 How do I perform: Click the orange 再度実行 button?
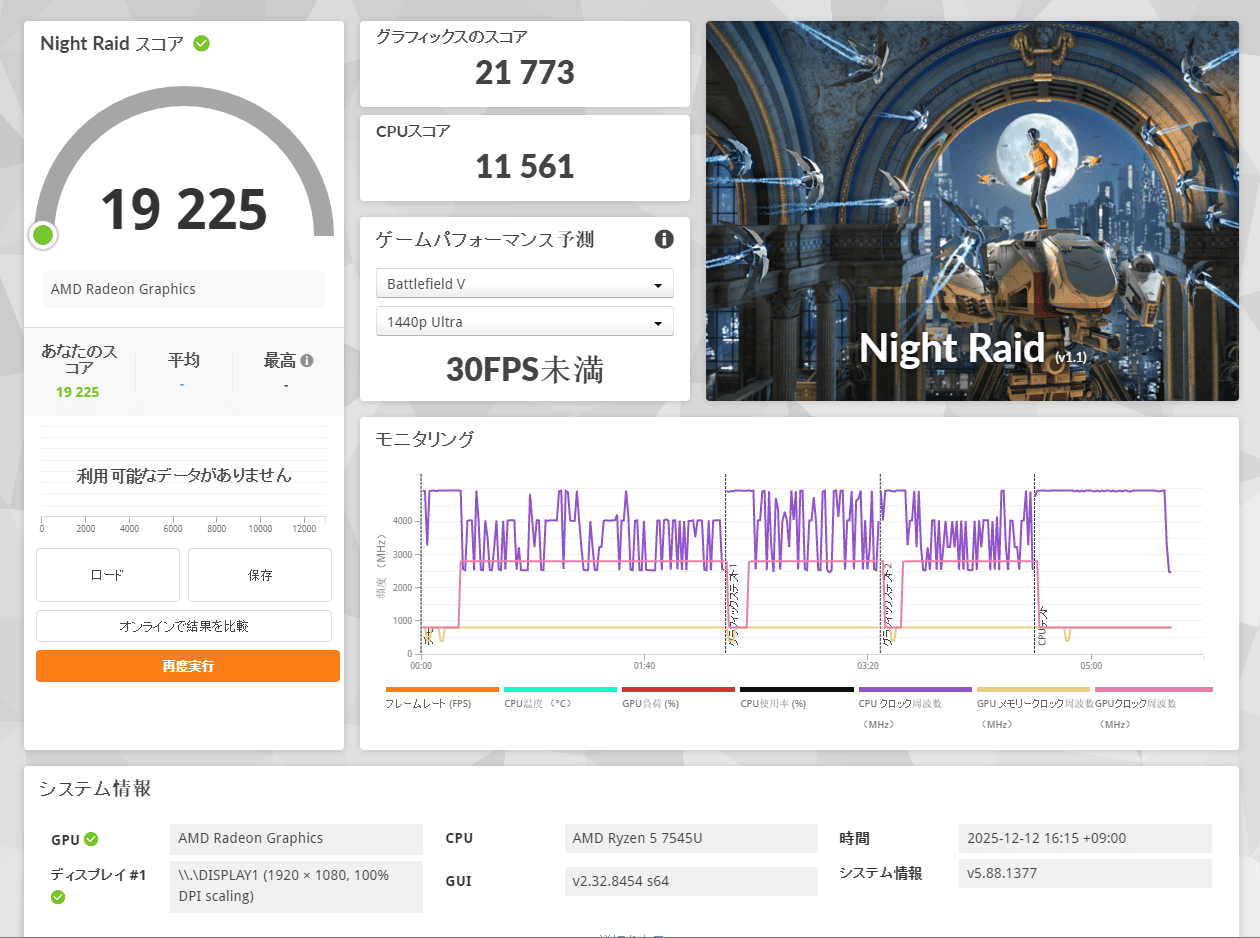(188, 666)
